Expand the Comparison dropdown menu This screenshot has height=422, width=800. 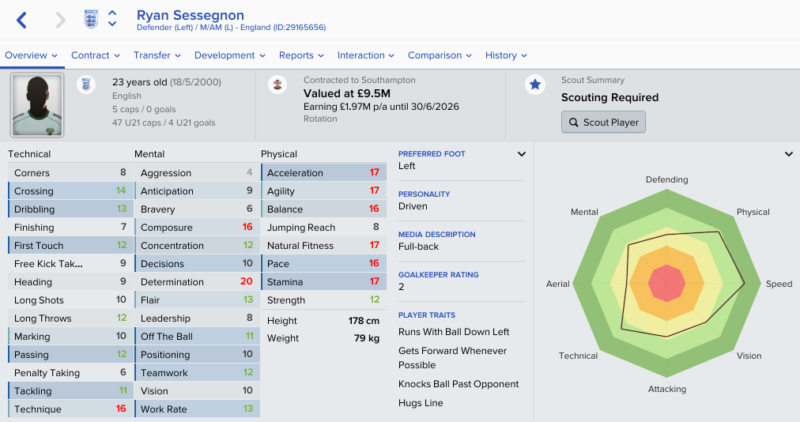439,55
